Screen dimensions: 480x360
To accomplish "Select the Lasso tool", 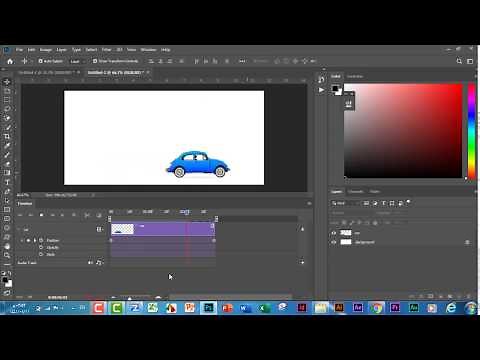I will coord(7,109).
